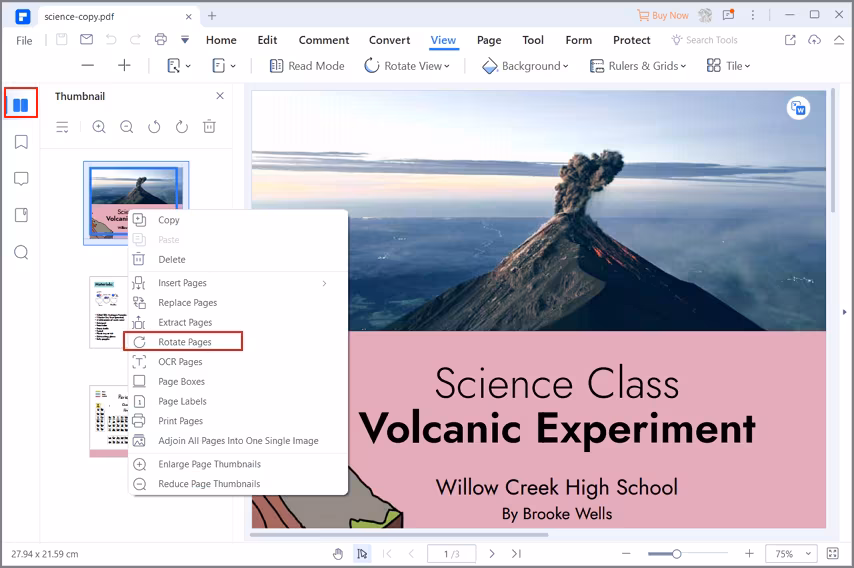Rotate thumbnail counterclockwise icon

pyautogui.click(x=154, y=127)
